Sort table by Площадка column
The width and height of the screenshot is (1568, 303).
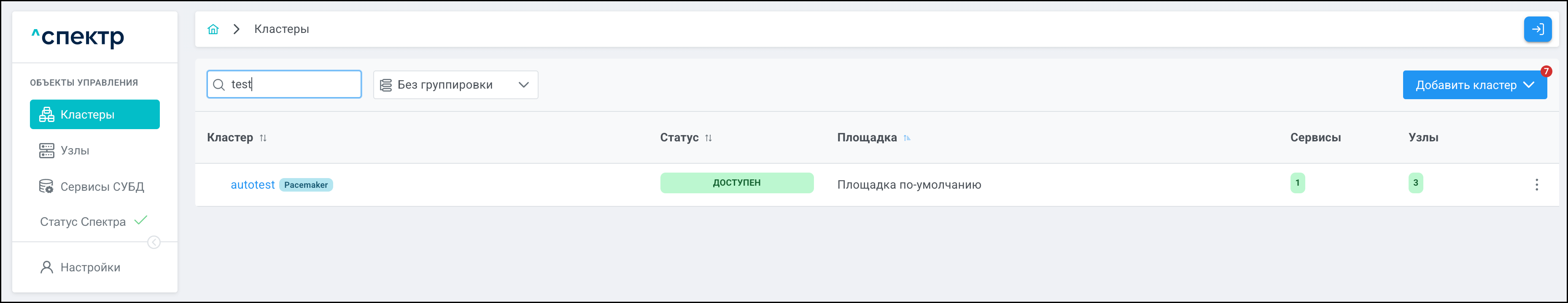(907, 138)
